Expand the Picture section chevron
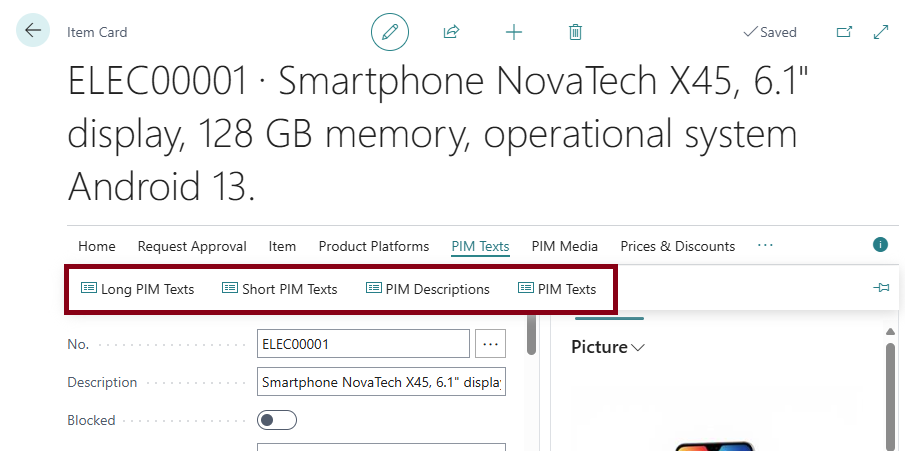This screenshot has height=451, width=905. click(639, 348)
